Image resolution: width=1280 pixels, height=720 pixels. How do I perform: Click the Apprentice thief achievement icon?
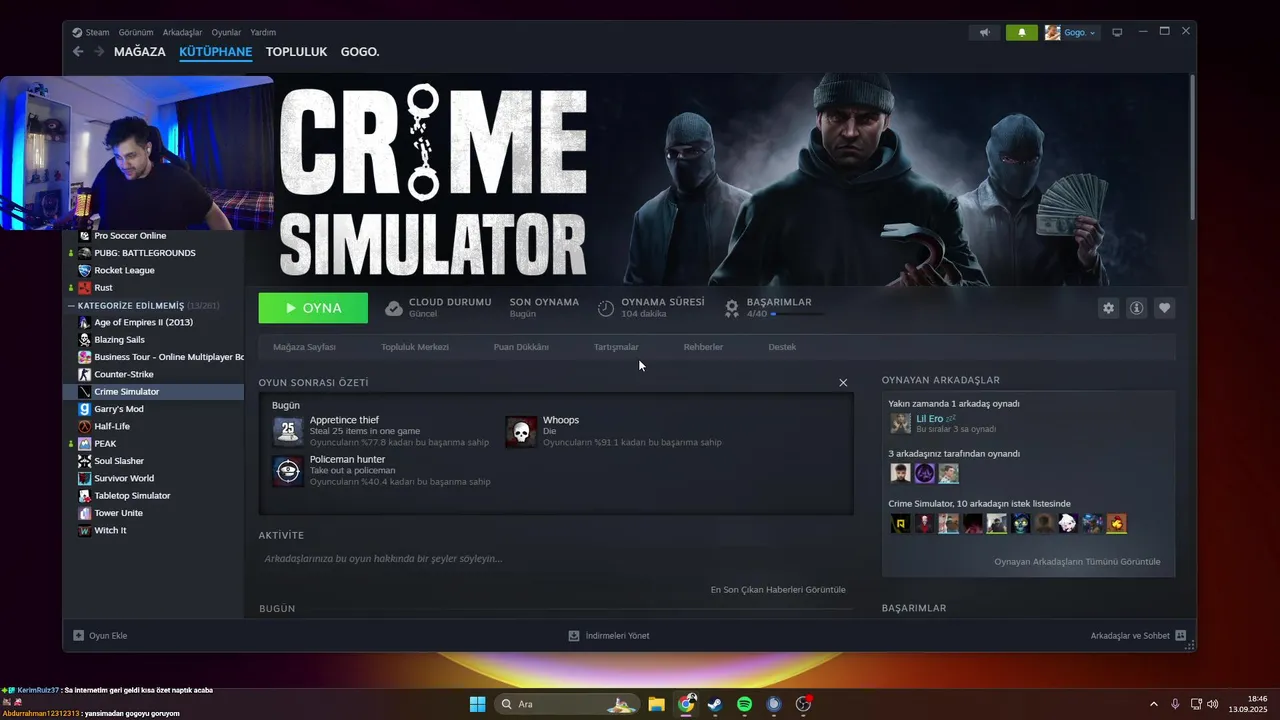coord(288,432)
